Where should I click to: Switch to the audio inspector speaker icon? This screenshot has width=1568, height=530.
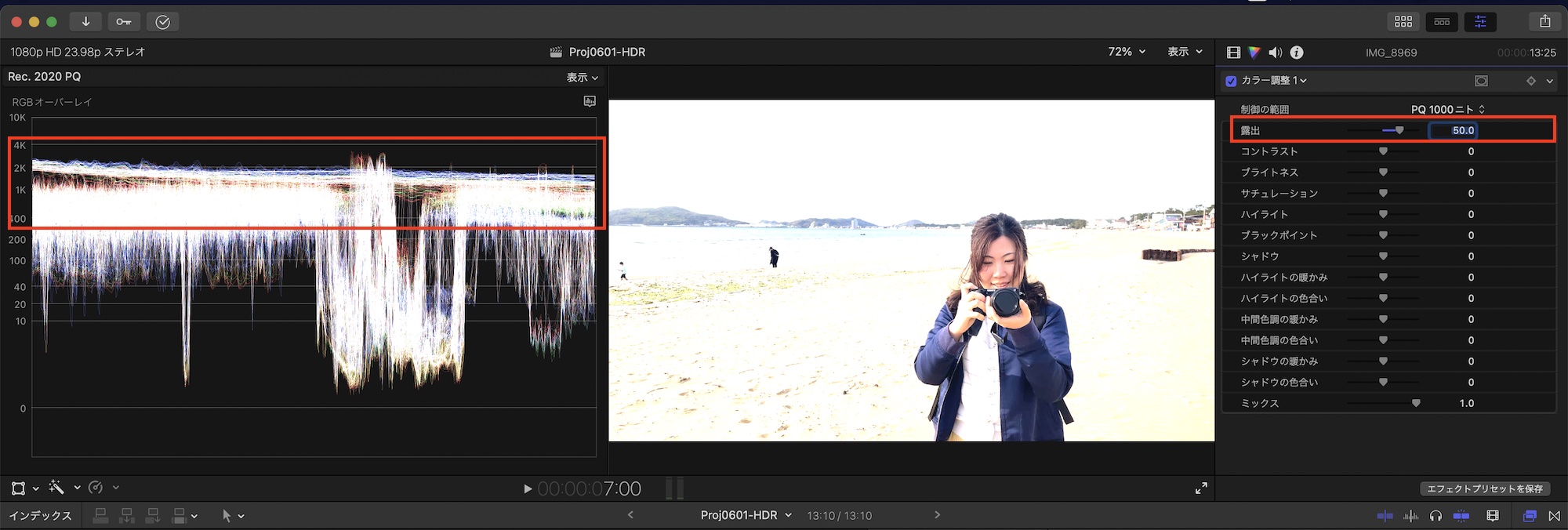(x=1276, y=53)
